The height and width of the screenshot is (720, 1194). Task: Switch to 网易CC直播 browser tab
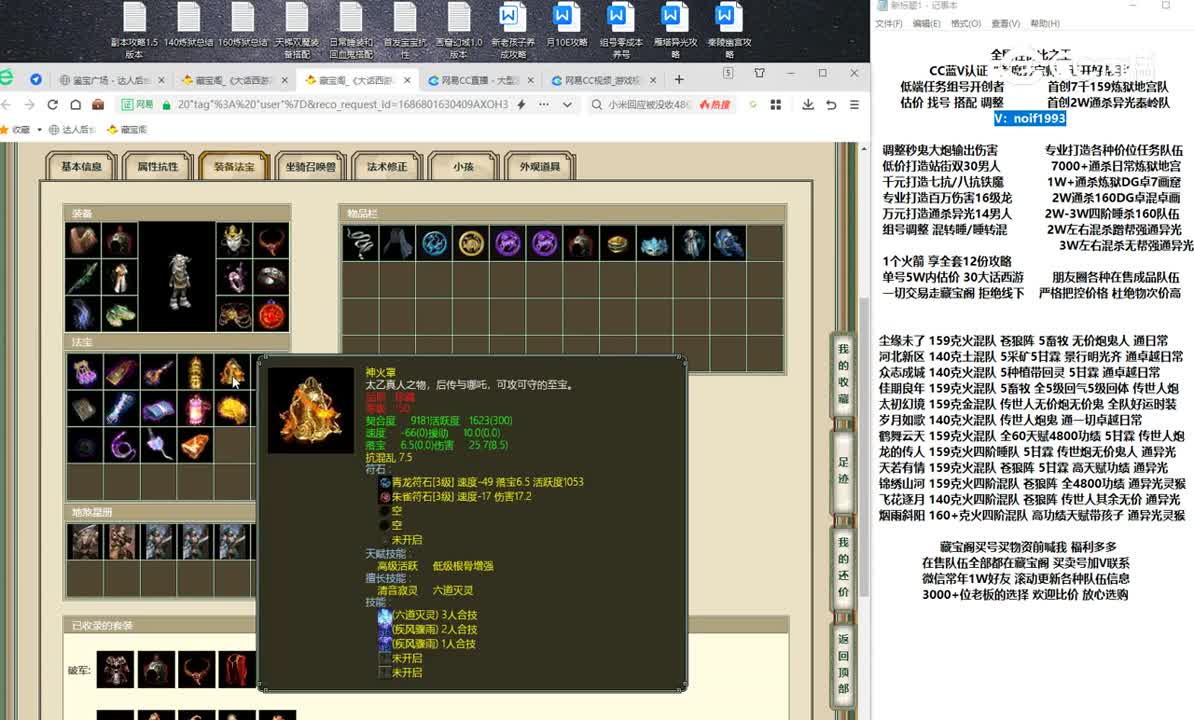pyautogui.click(x=480, y=80)
